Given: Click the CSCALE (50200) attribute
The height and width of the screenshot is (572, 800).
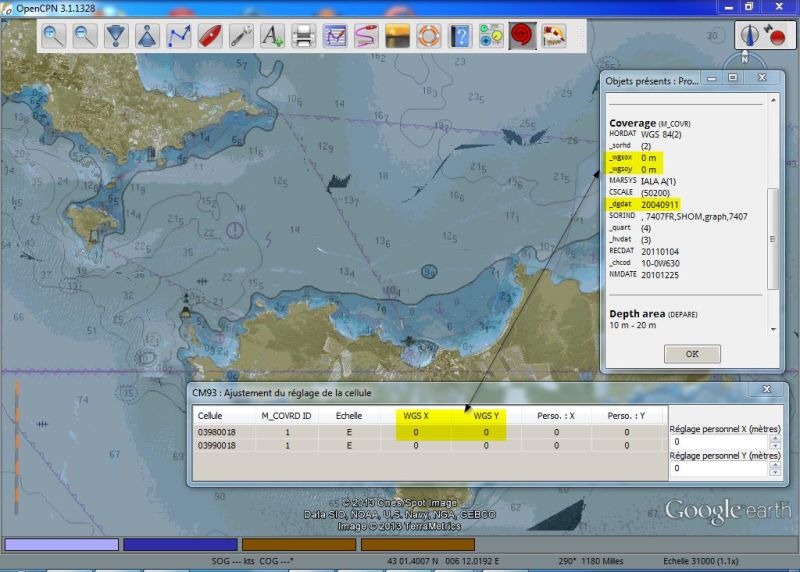Looking at the screenshot, I should point(639,192).
